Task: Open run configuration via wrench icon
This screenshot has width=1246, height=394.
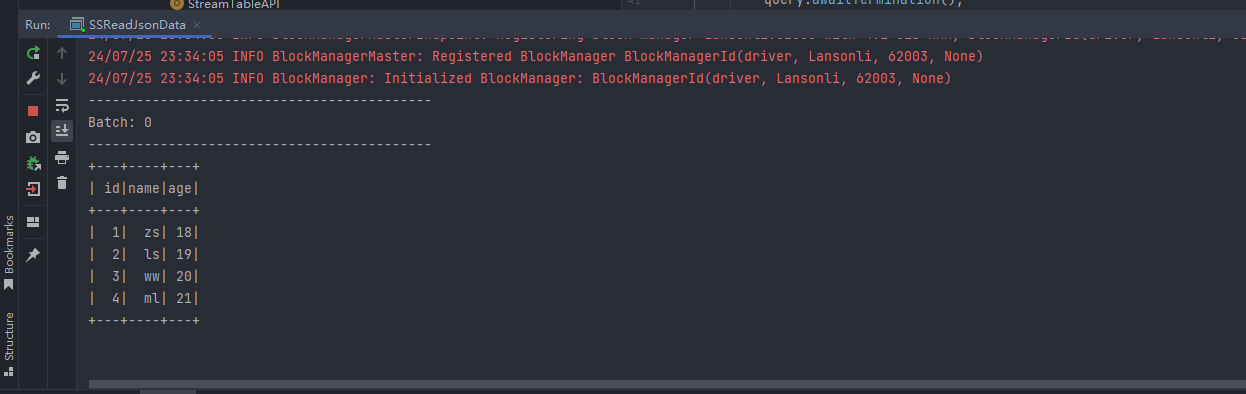Action: [33, 79]
